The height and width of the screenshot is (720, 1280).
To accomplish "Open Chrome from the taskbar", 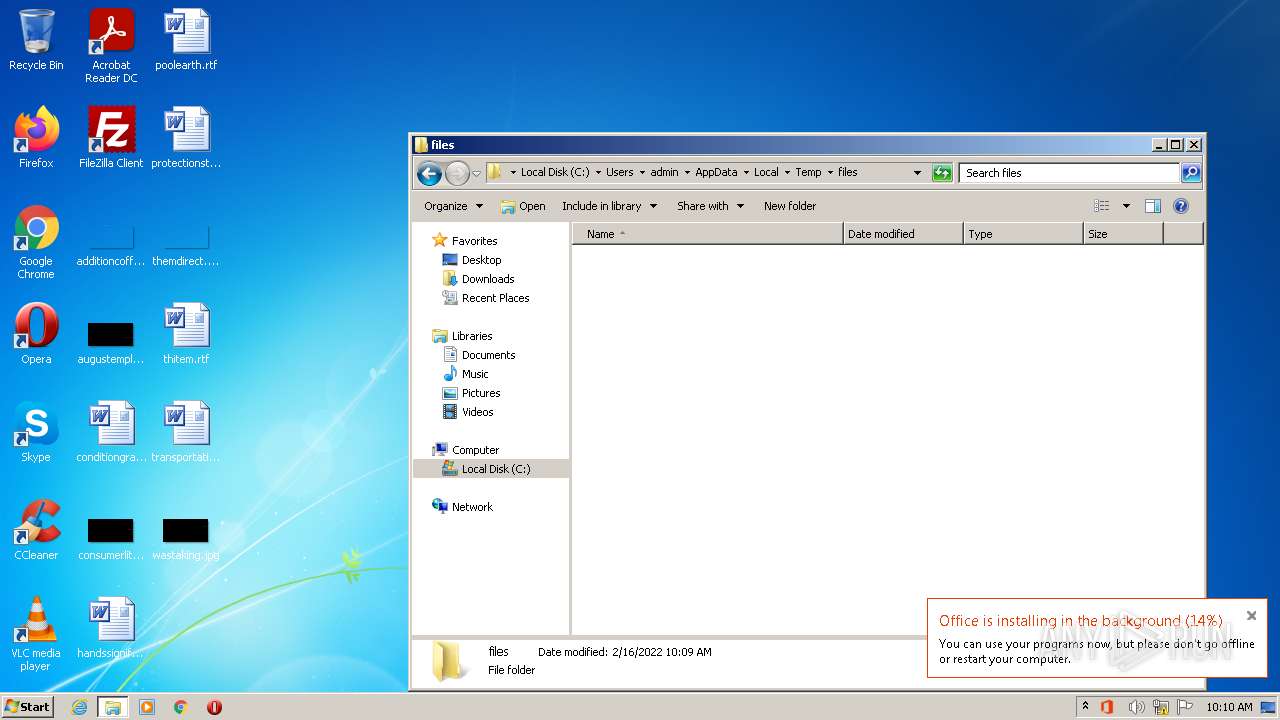I will [181, 707].
